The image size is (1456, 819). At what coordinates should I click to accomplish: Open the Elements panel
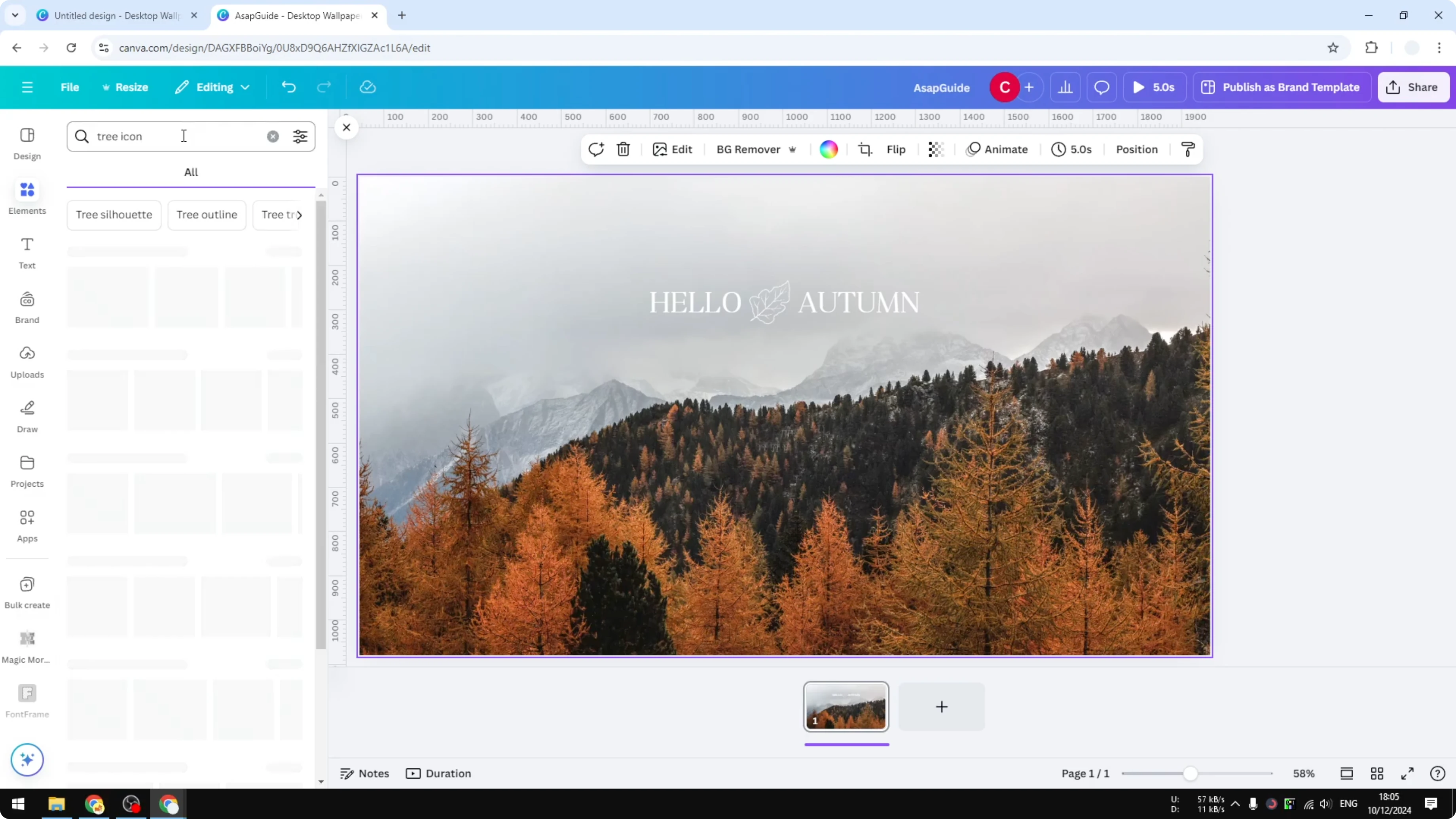pos(27,197)
